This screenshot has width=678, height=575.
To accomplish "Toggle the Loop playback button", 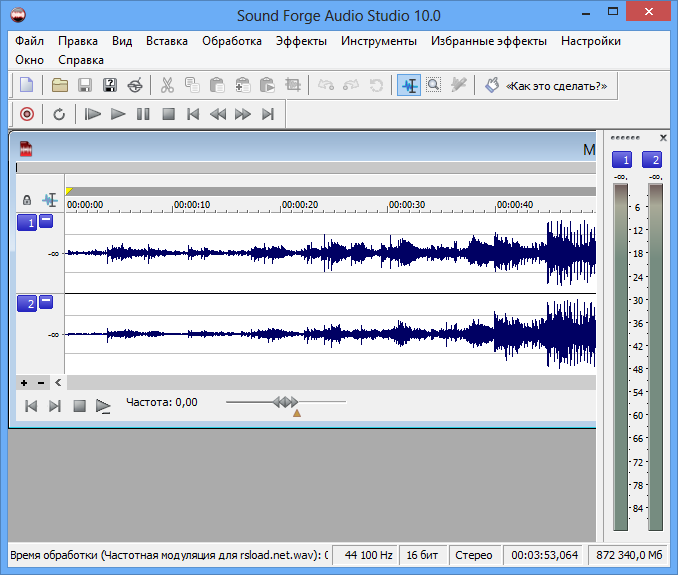I will pos(59,114).
